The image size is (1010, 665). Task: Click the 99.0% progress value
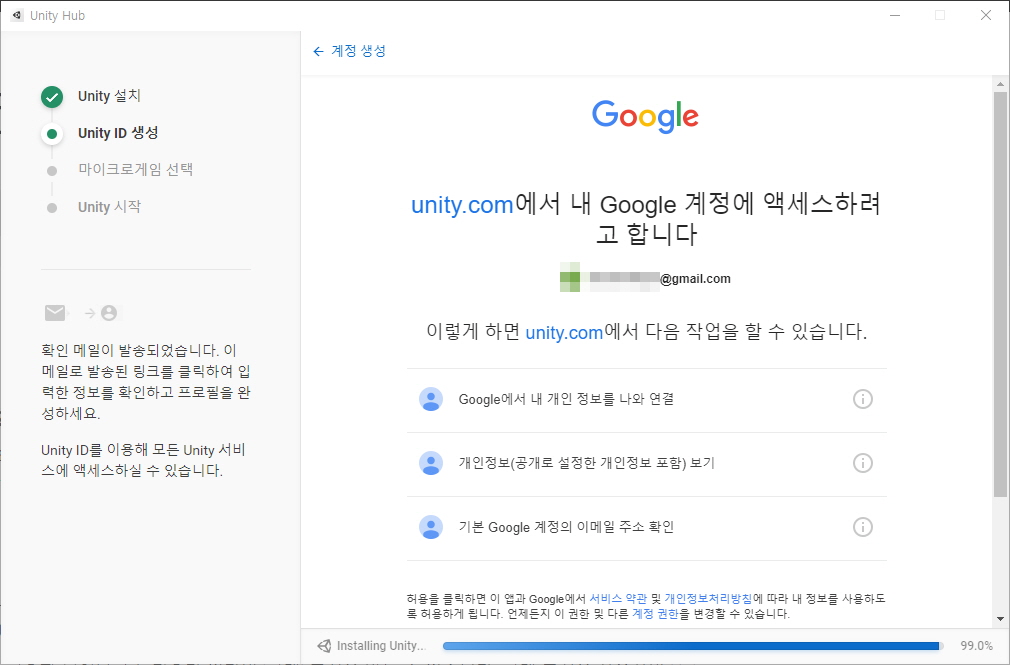coord(977,646)
